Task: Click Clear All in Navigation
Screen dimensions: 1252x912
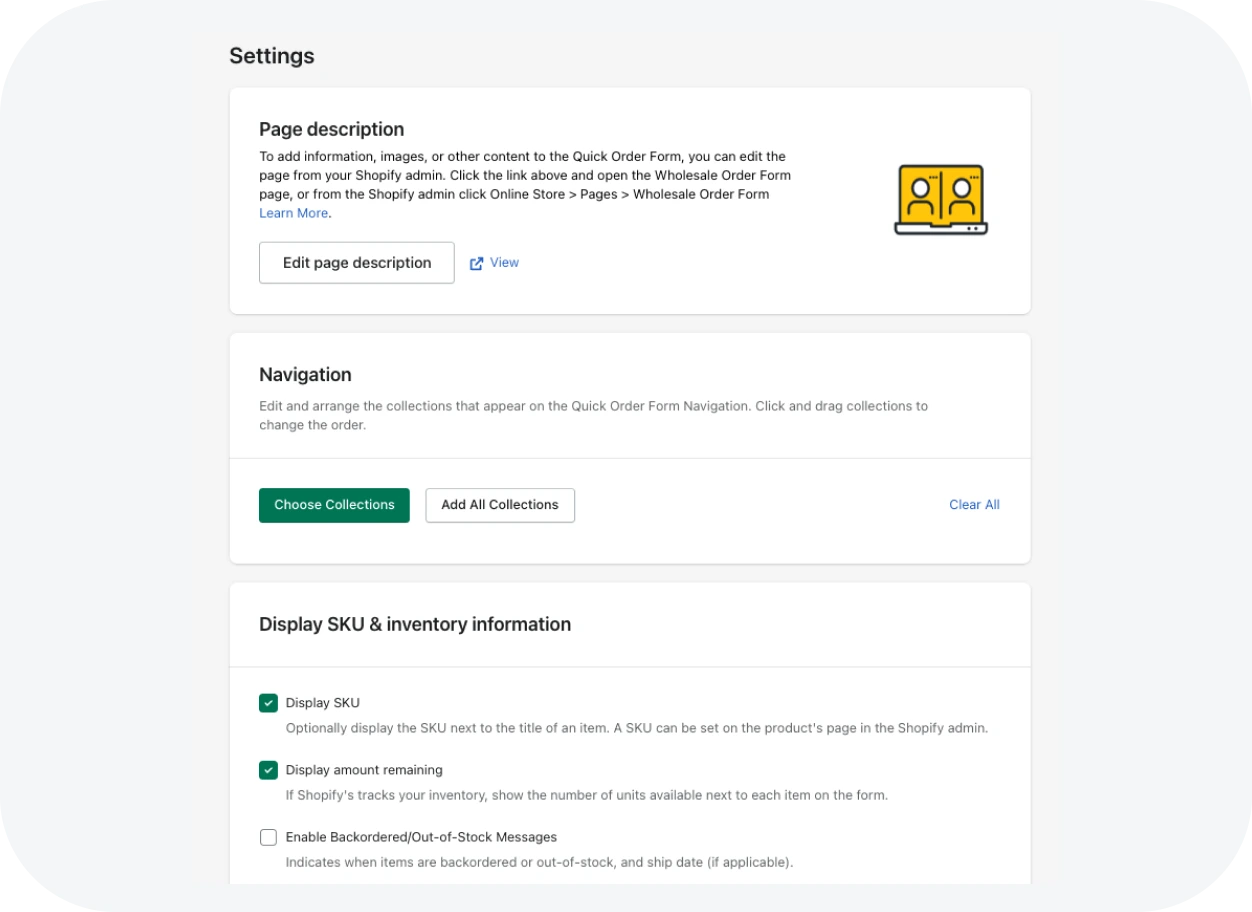Action: click(974, 505)
